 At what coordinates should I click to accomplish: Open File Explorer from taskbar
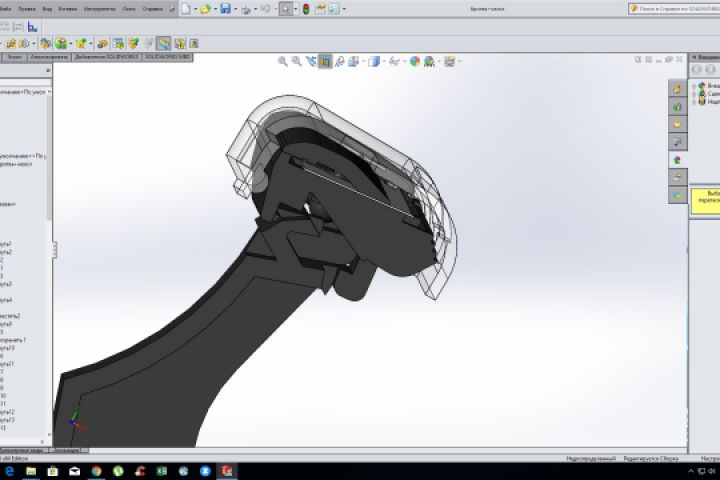coord(31,471)
